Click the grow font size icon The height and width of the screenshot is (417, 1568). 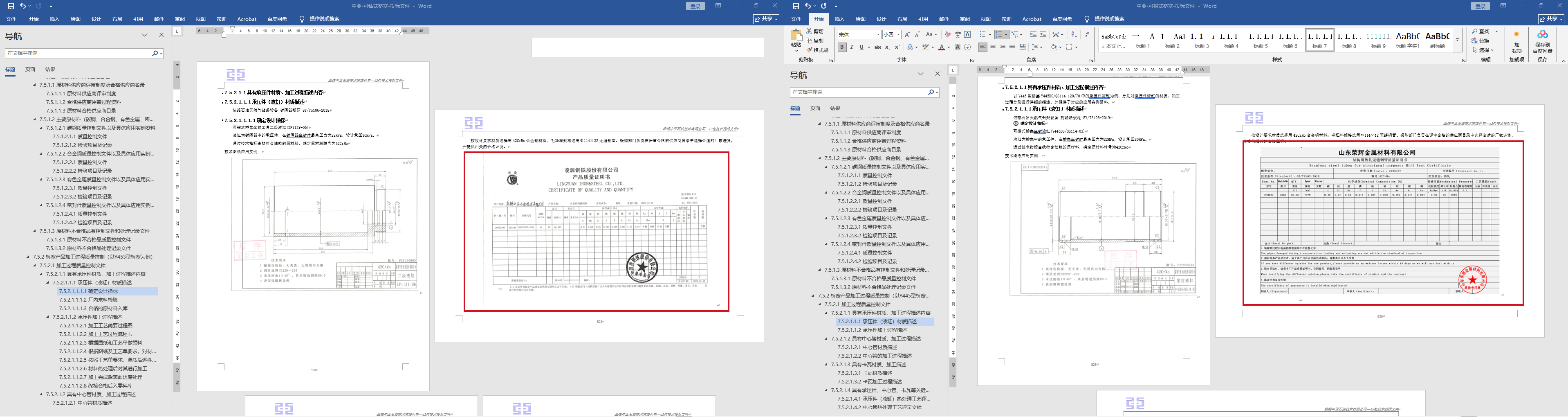coord(908,35)
